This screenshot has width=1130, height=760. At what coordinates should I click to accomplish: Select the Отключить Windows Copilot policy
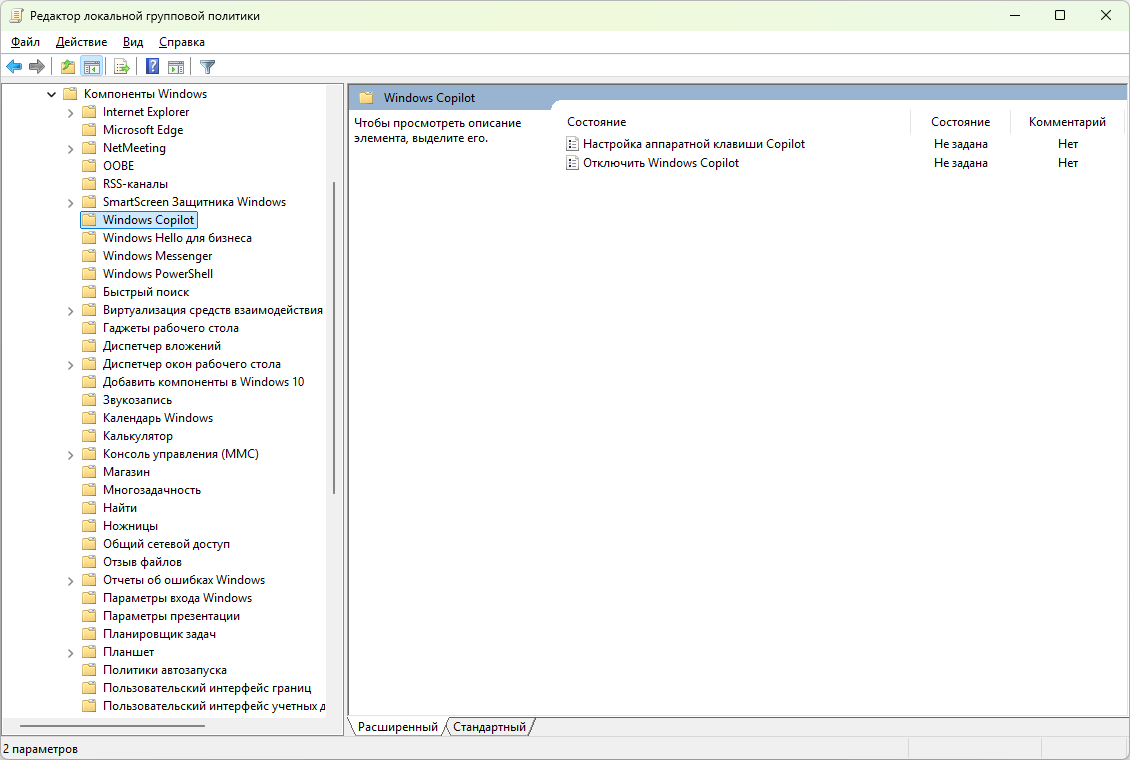coord(660,163)
